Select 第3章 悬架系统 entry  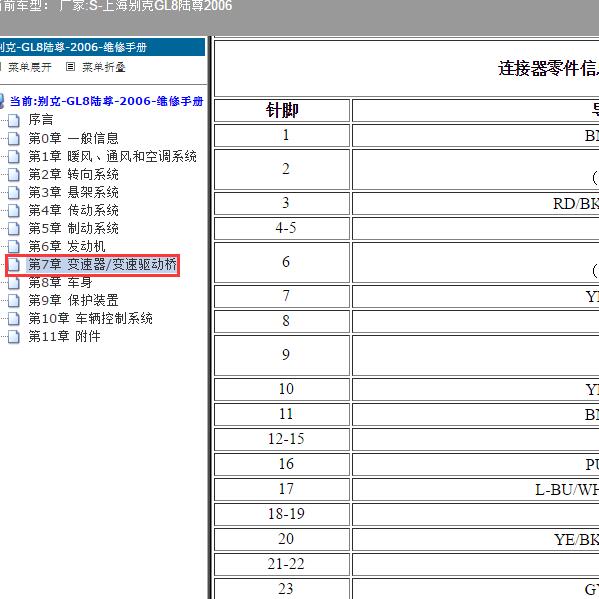tap(73, 192)
